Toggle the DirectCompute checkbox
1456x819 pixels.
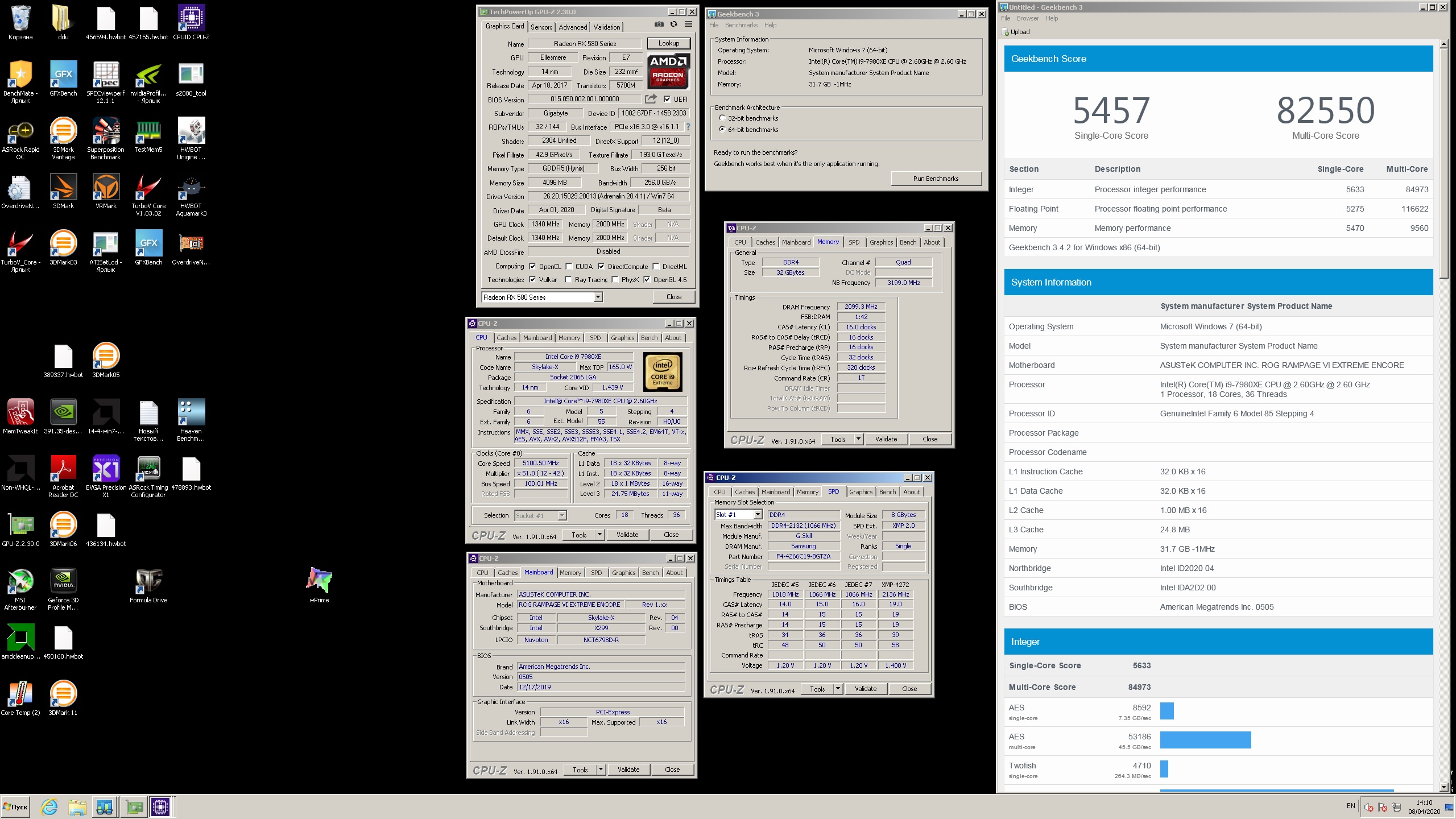pos(601,266)
